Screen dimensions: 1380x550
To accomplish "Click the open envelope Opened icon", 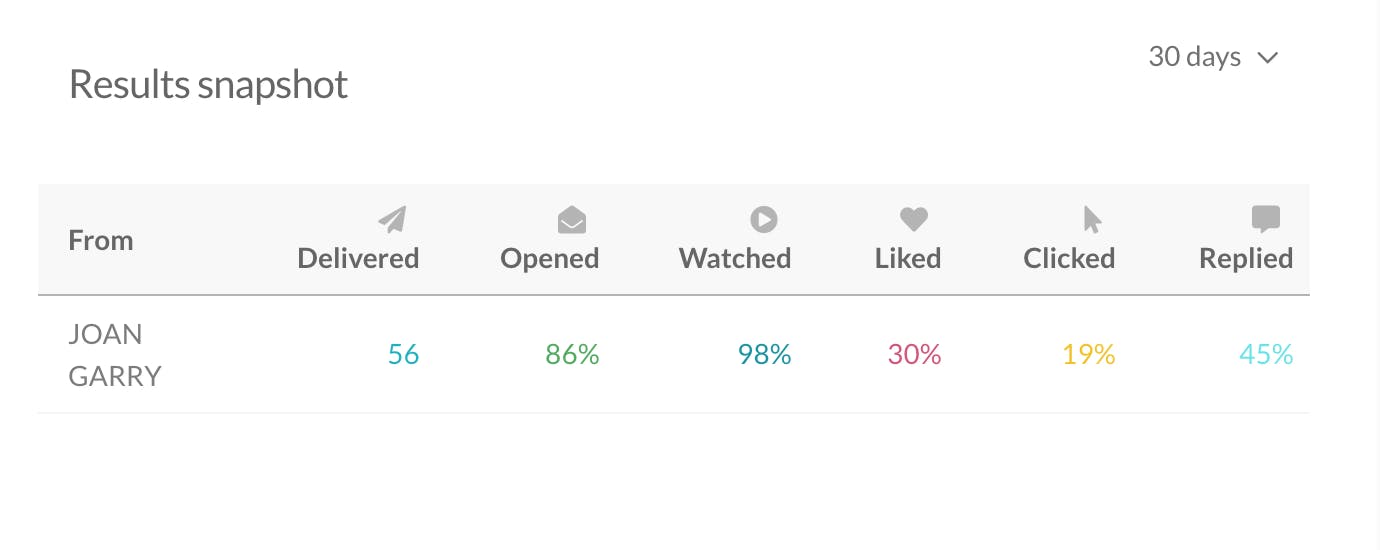I will point(571,220).
